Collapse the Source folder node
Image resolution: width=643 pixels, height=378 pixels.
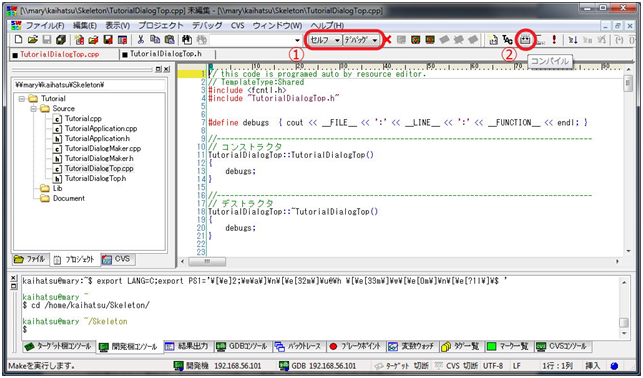click(x=34, y=109)
